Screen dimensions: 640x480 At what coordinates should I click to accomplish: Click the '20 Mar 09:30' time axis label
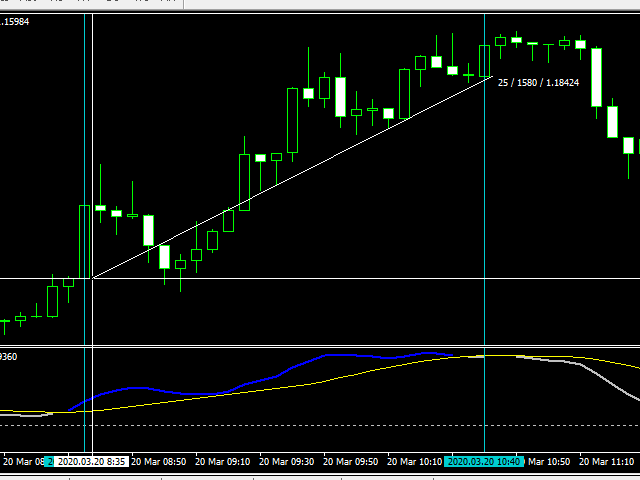pos(287,462)
